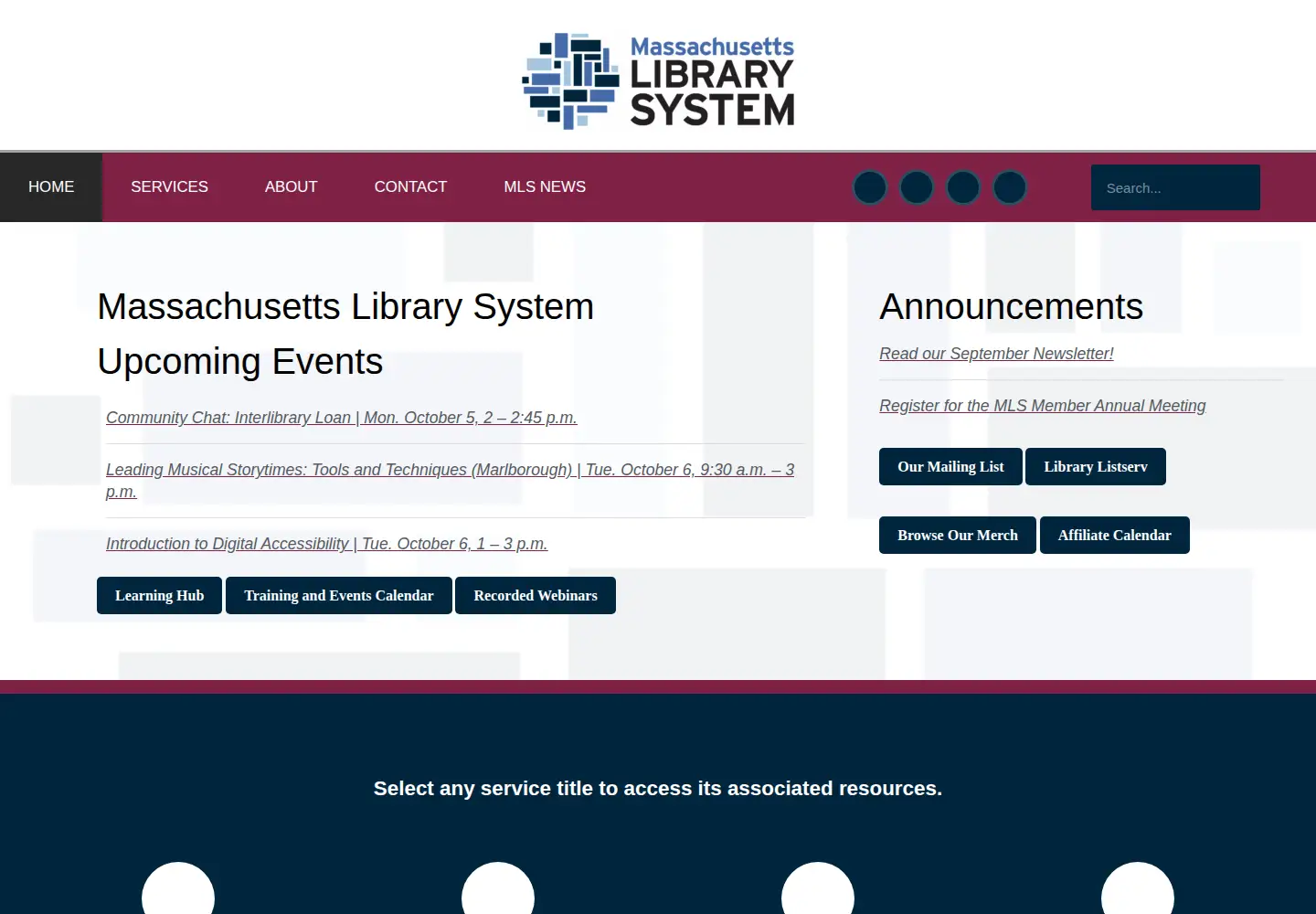This screenshot has width=1316, height=914.
Task: Read the September Newsletter link
Action: (x=996, y=354)
